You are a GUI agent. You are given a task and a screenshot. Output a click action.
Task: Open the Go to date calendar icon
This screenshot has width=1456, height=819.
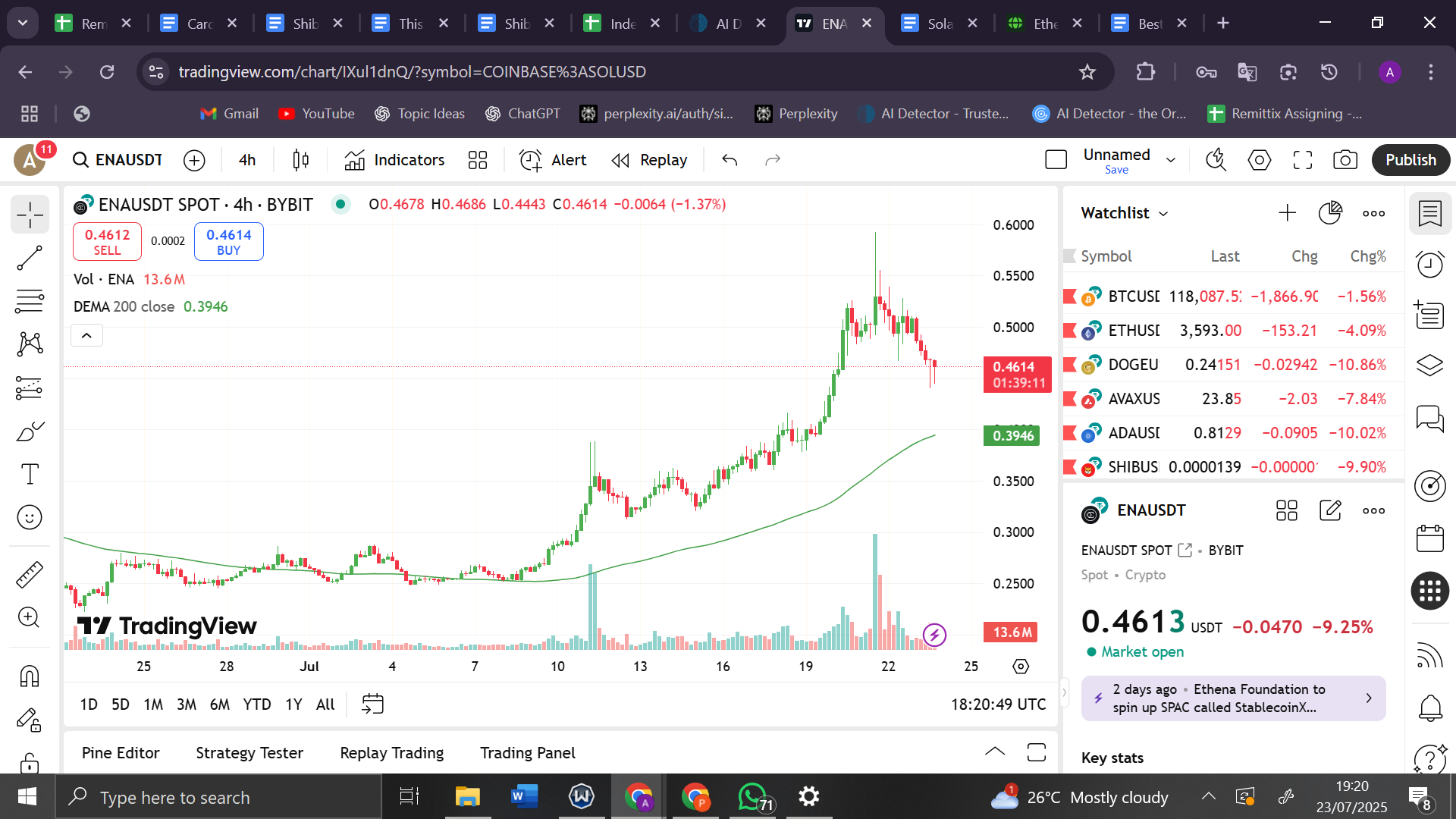coord(372,704)
